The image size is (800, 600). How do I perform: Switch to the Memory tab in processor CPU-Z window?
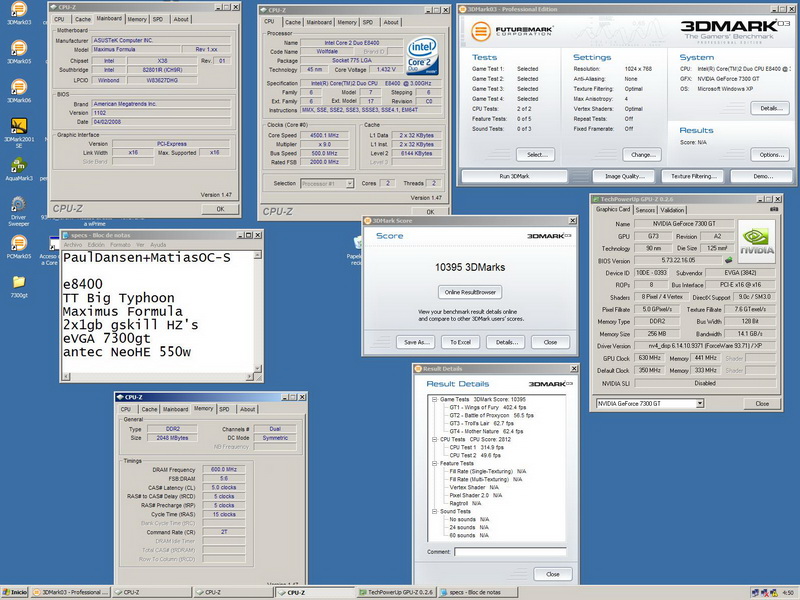346,22
